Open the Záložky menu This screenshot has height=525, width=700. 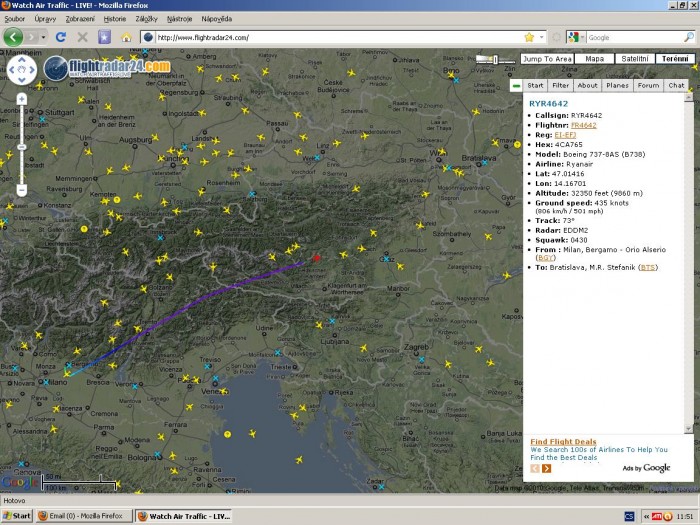click(x=146, y=19)
